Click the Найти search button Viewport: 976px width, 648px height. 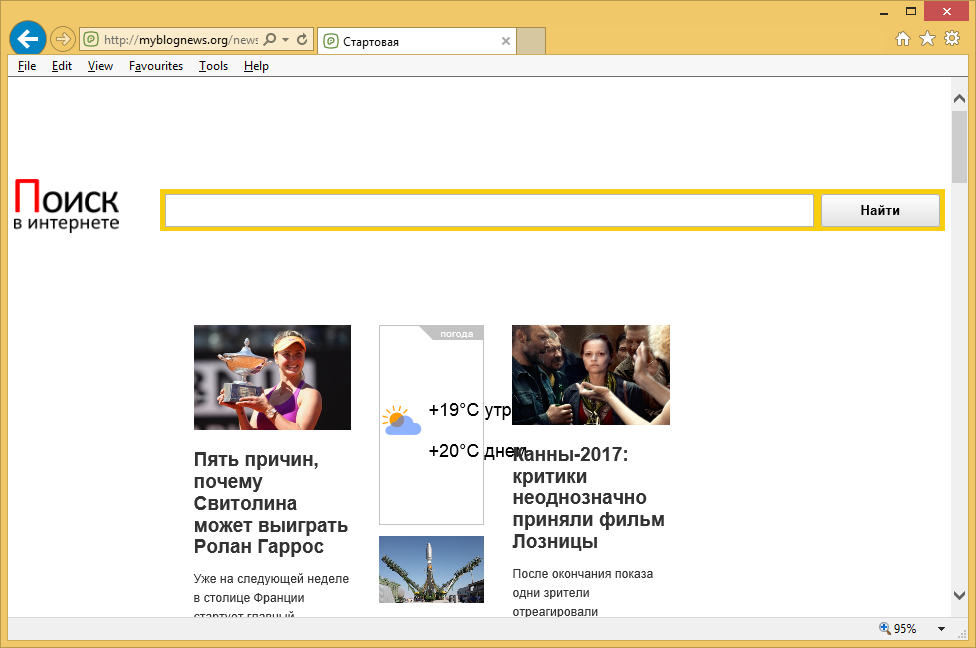pos(880,211)
